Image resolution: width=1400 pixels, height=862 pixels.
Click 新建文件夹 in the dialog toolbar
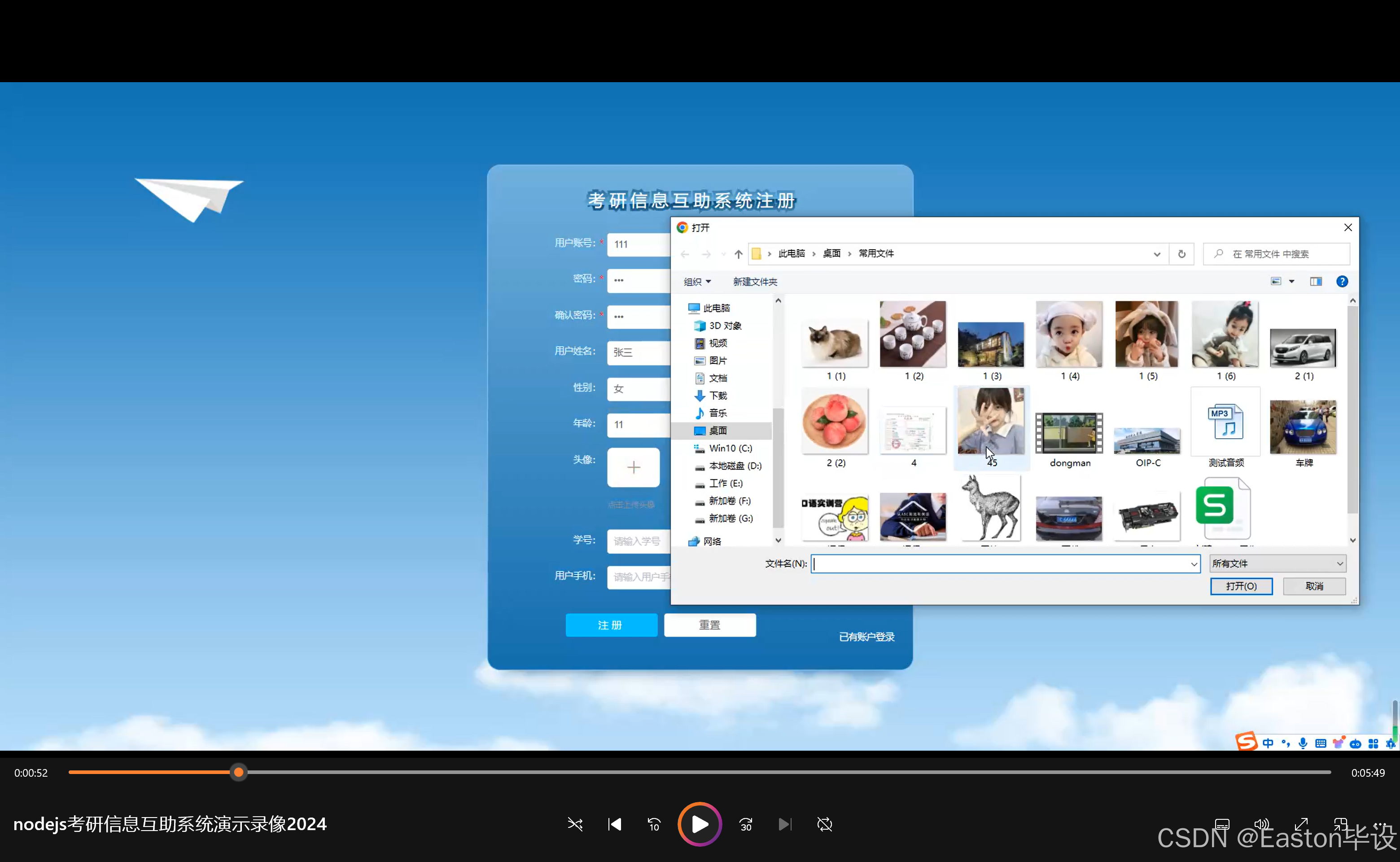tap(754, 282)
